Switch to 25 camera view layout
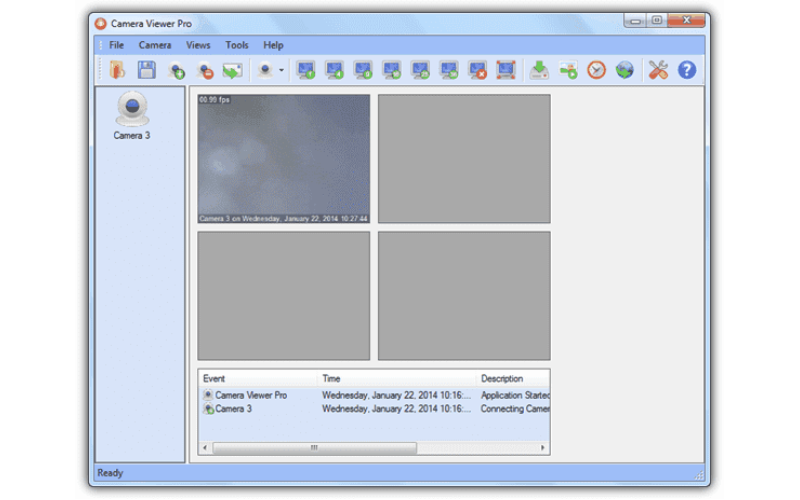 coord(420,70)
